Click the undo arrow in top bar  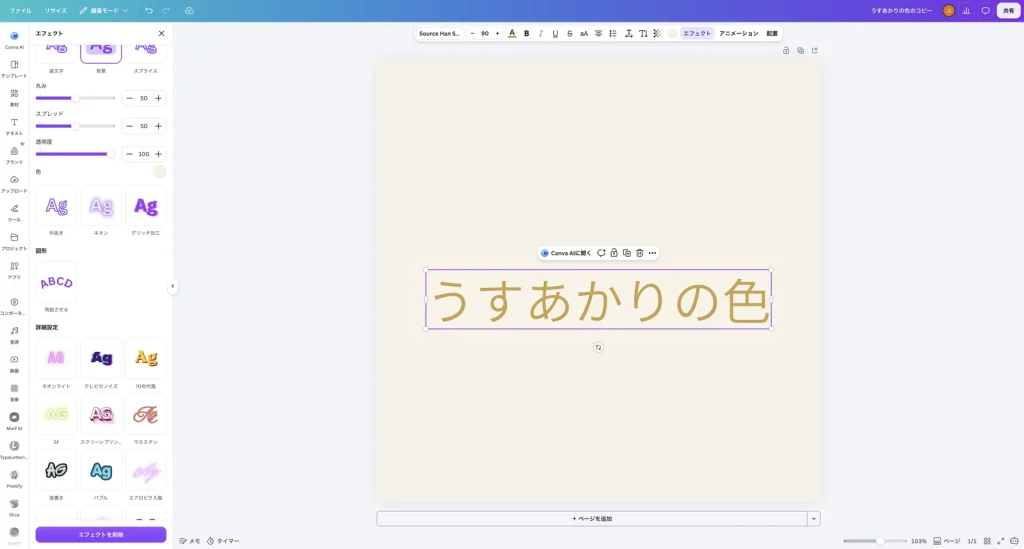pos(149,10)
